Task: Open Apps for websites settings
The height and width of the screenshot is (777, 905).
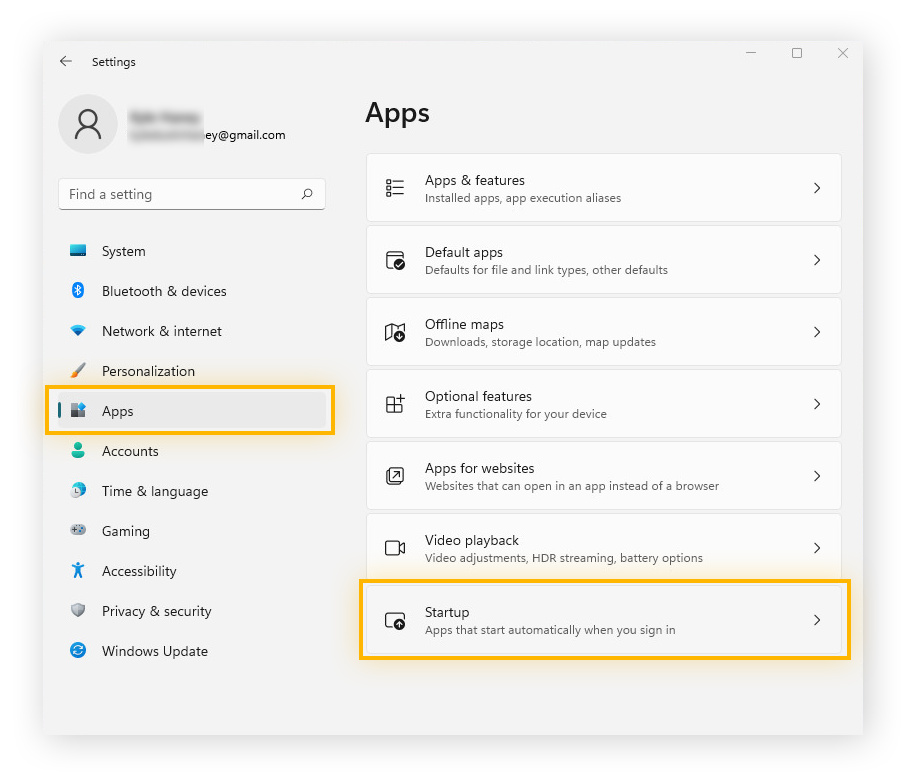Action: pyautogui.click(x=604, y=476)
